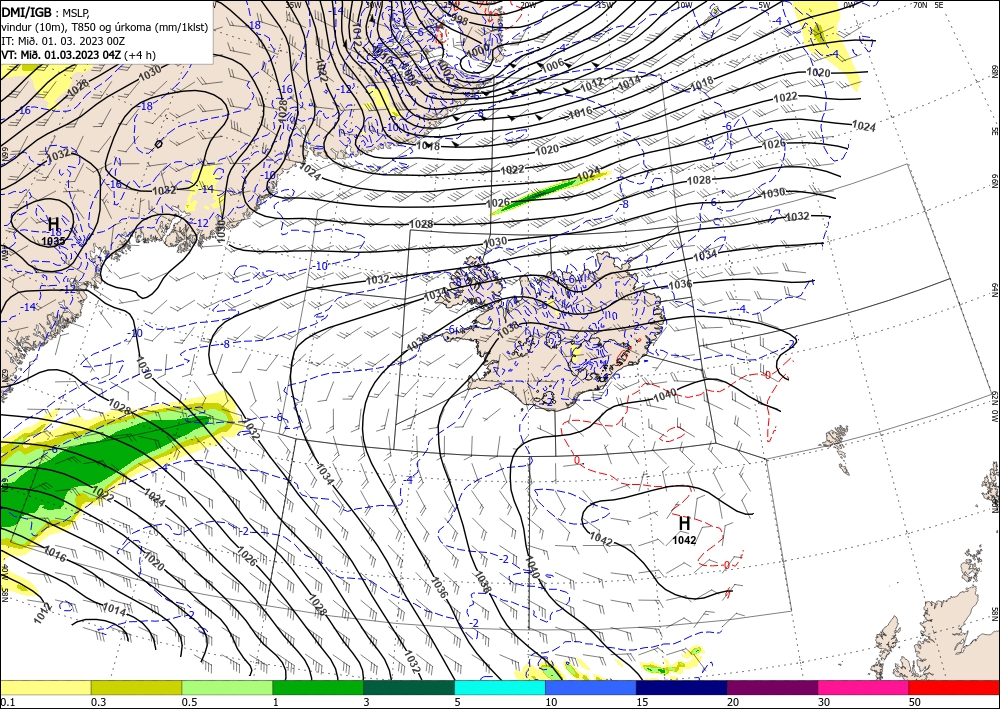Select the olive 0.3 mm legend swatch
Screen dimensions: 1000x709
pyautogui.click(x=136, y=687)
